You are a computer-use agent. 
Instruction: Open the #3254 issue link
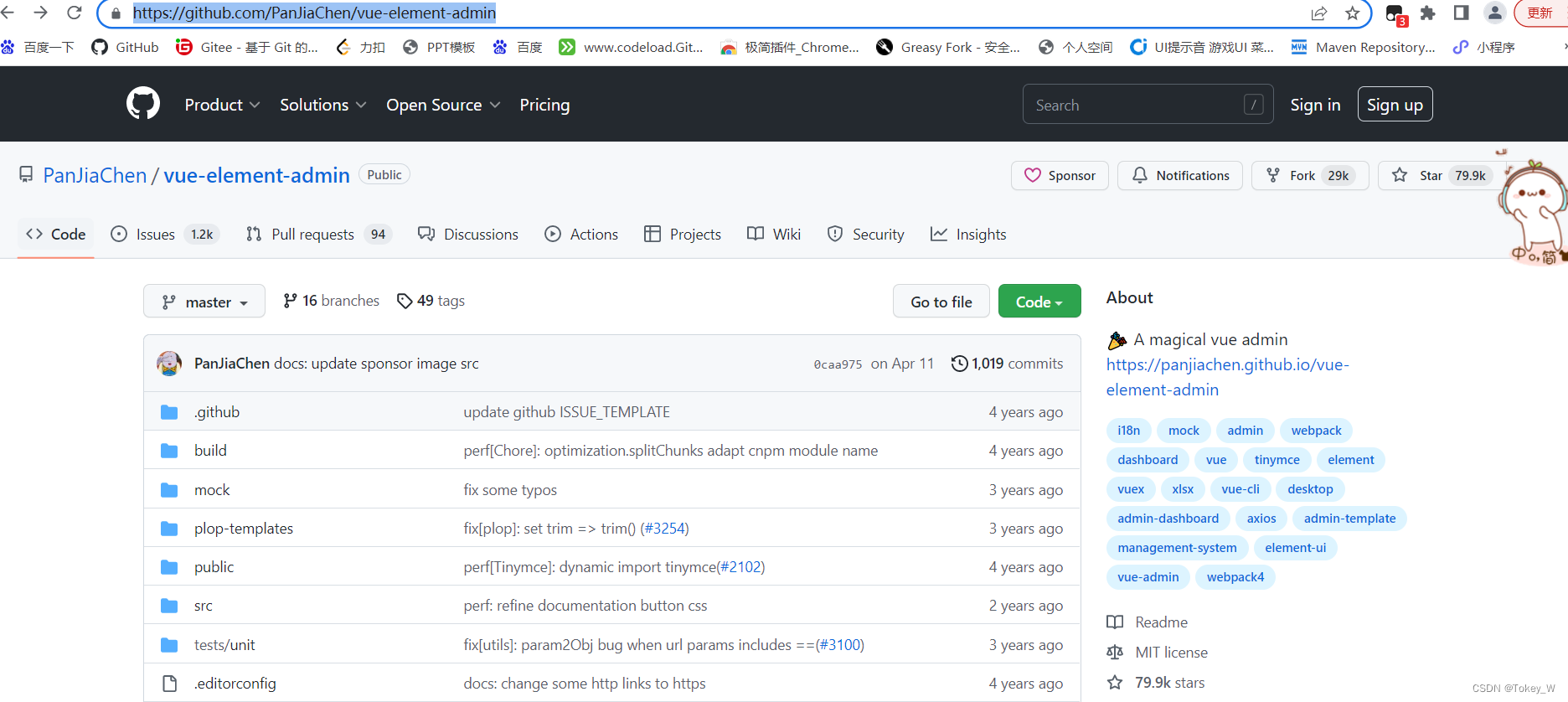click(665, 529)
